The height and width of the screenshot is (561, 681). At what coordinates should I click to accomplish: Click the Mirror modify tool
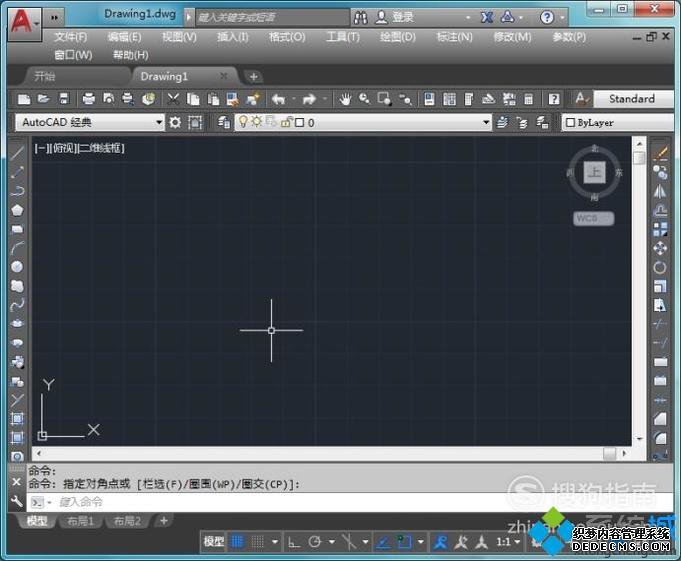[x=660, y=191]
